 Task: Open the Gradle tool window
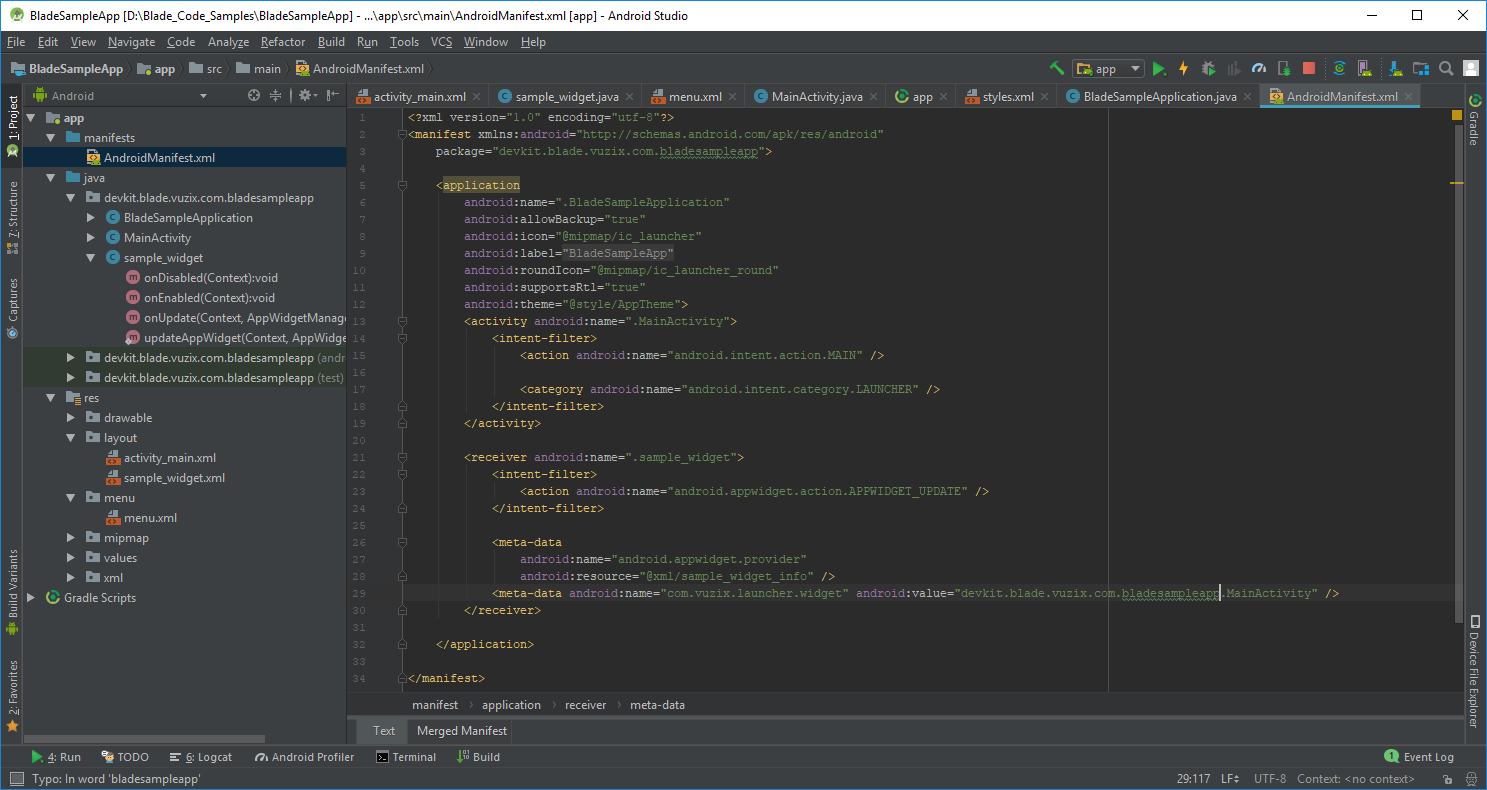coord(1473,120)
